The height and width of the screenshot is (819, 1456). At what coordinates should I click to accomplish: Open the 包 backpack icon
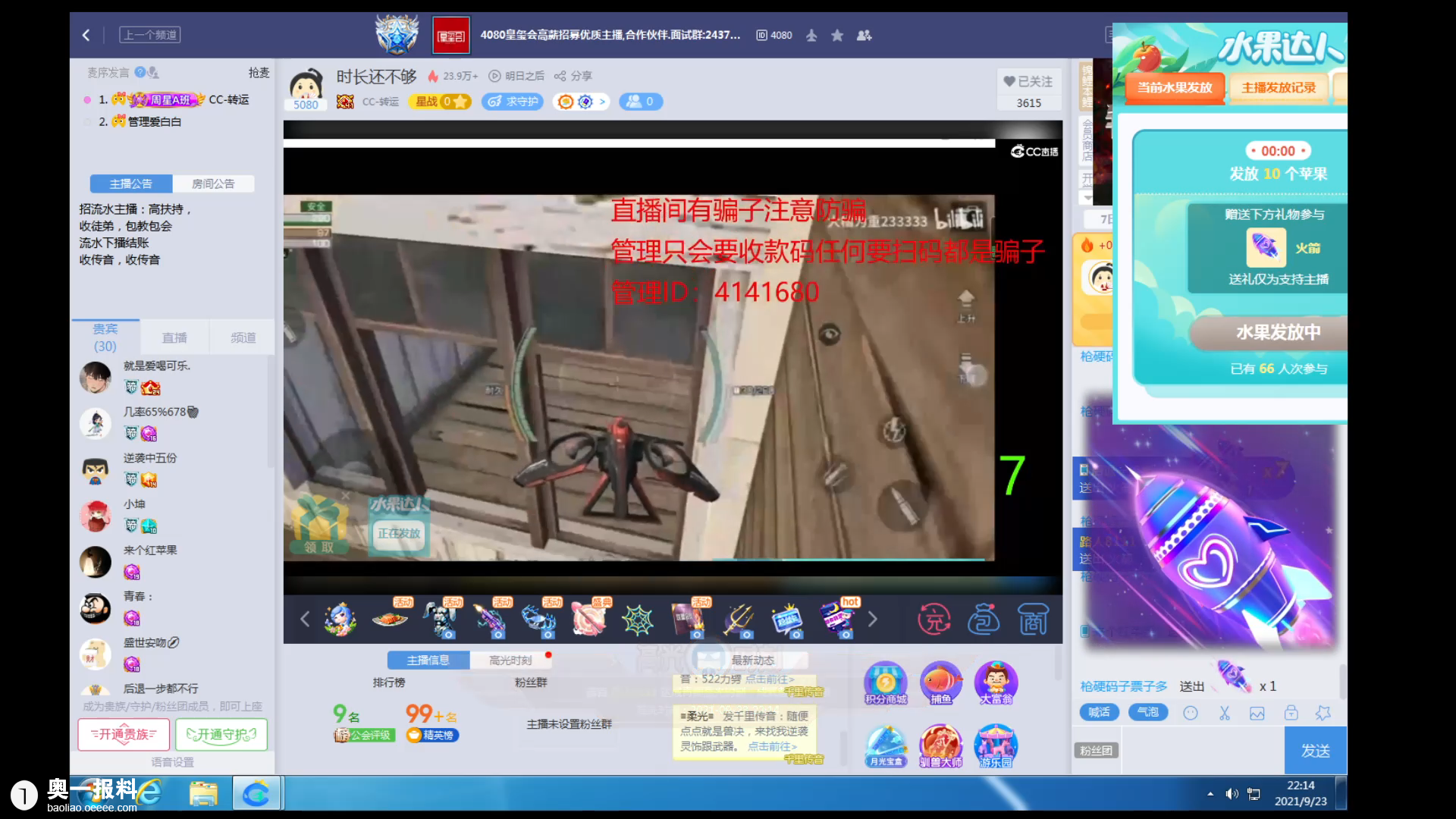984,620
